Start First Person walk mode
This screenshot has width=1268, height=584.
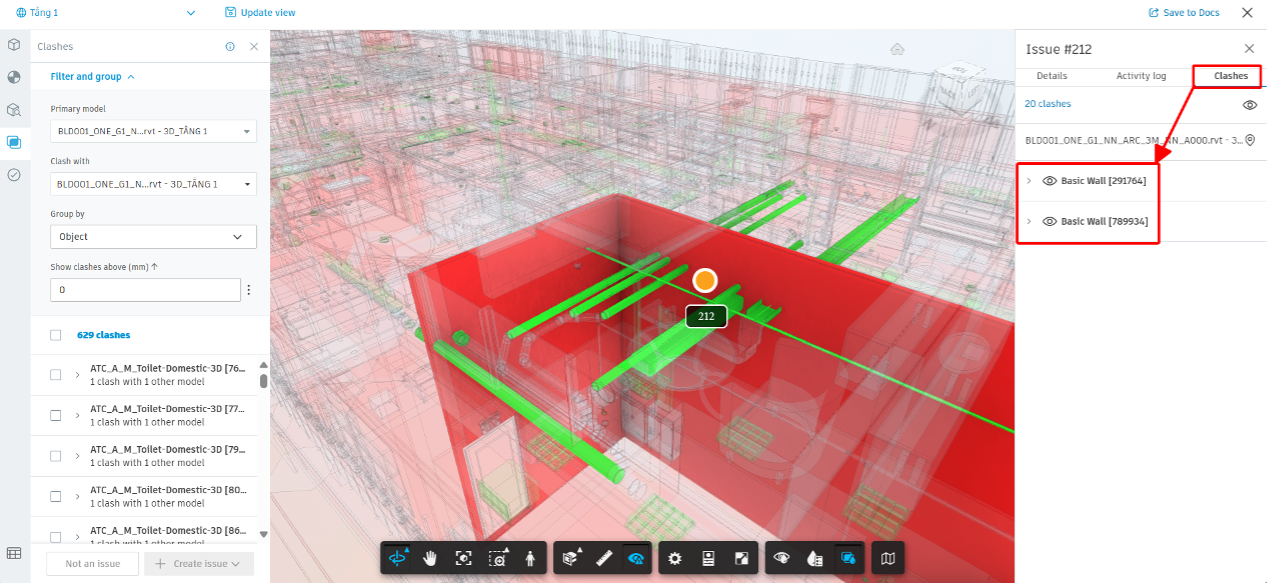click(x=529, y=559)
